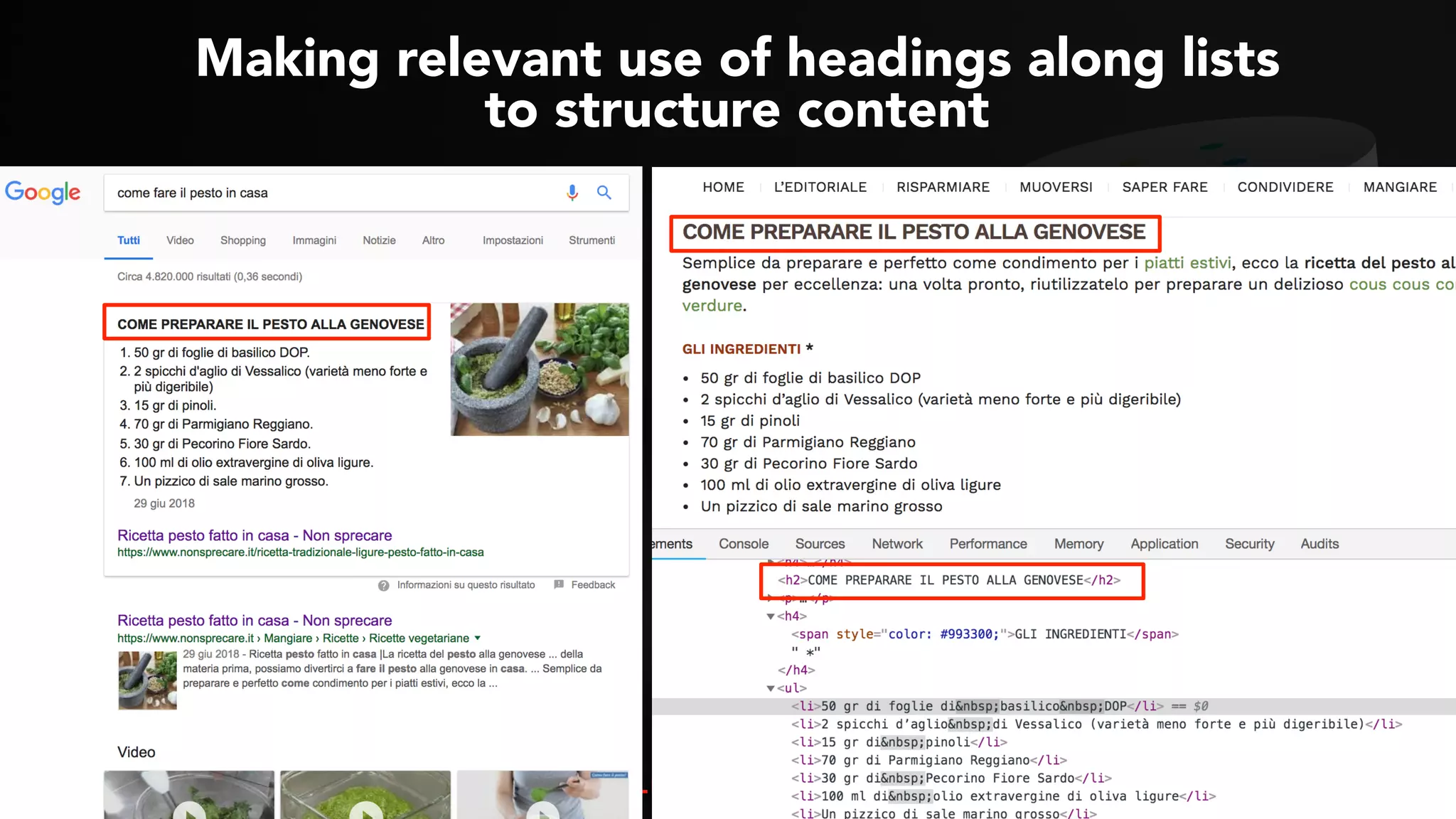
Task: Collapse the h4 node in DevTools
Action: 771,616
